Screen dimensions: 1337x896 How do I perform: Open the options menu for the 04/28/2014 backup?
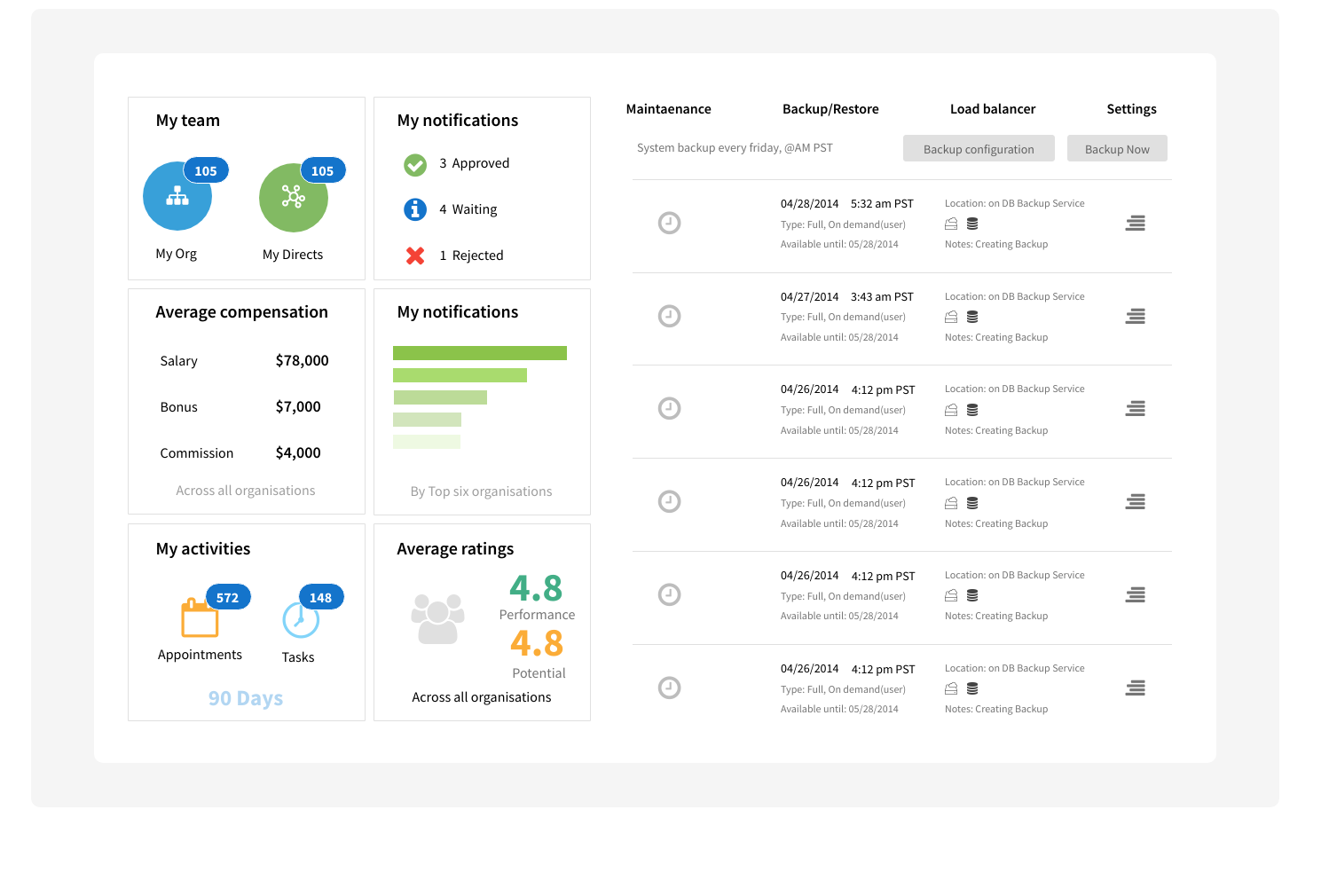coord(1136,224)
